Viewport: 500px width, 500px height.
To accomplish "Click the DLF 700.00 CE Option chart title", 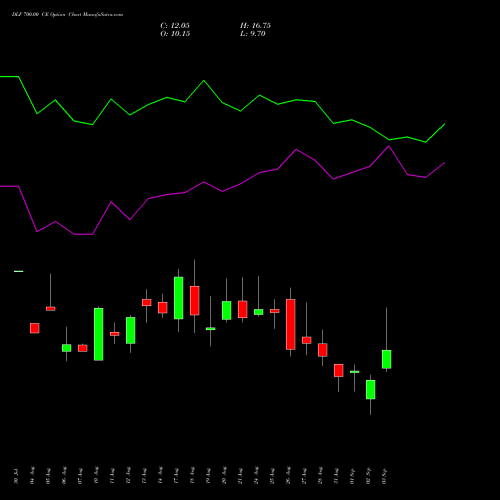I will tap(67, 15).
